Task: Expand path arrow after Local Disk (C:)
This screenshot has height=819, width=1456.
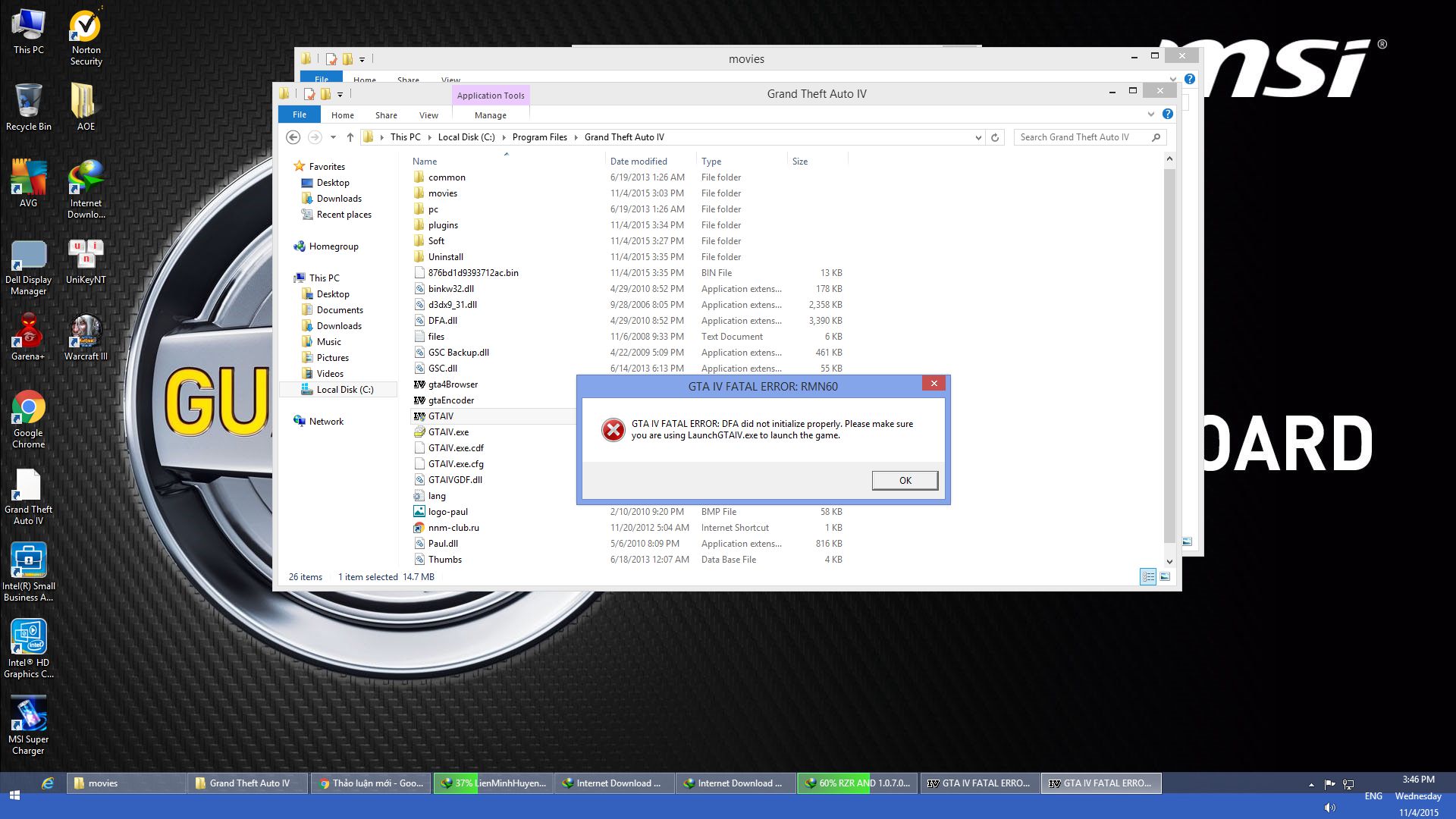Action: pos(504,137)
